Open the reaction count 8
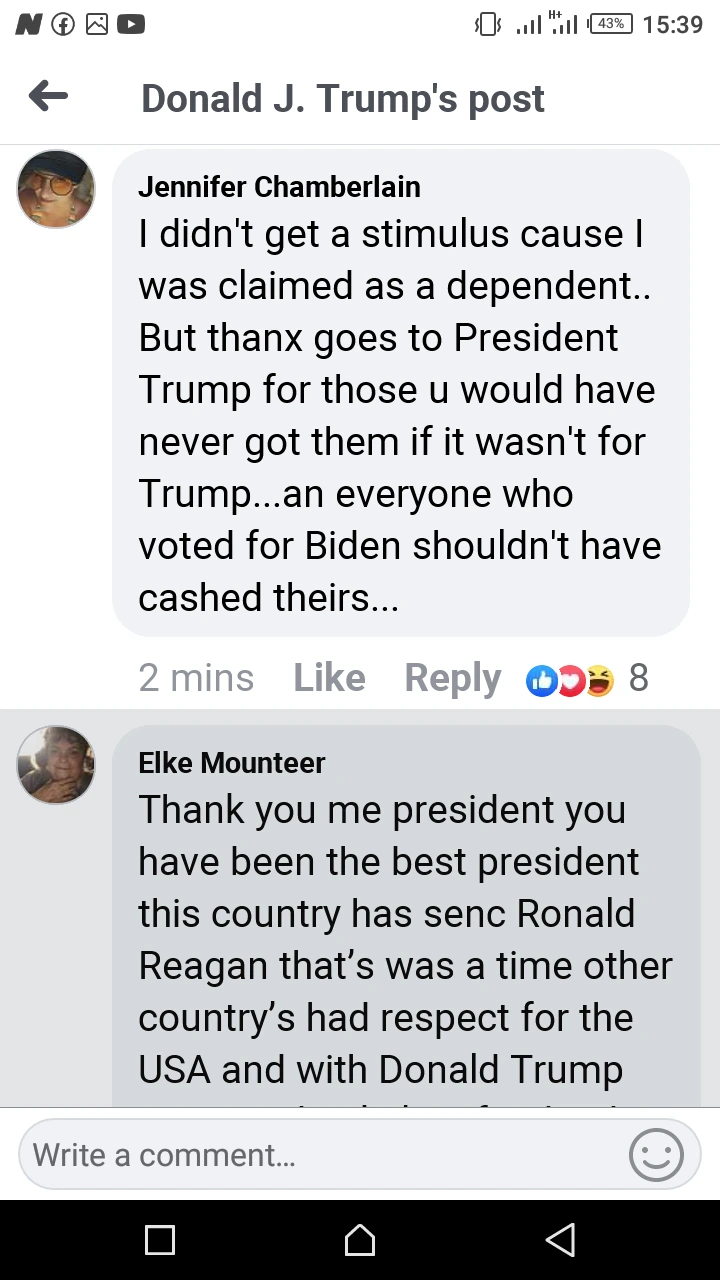The height and width of the screenshot is (1280, 720). click(639, 678)
